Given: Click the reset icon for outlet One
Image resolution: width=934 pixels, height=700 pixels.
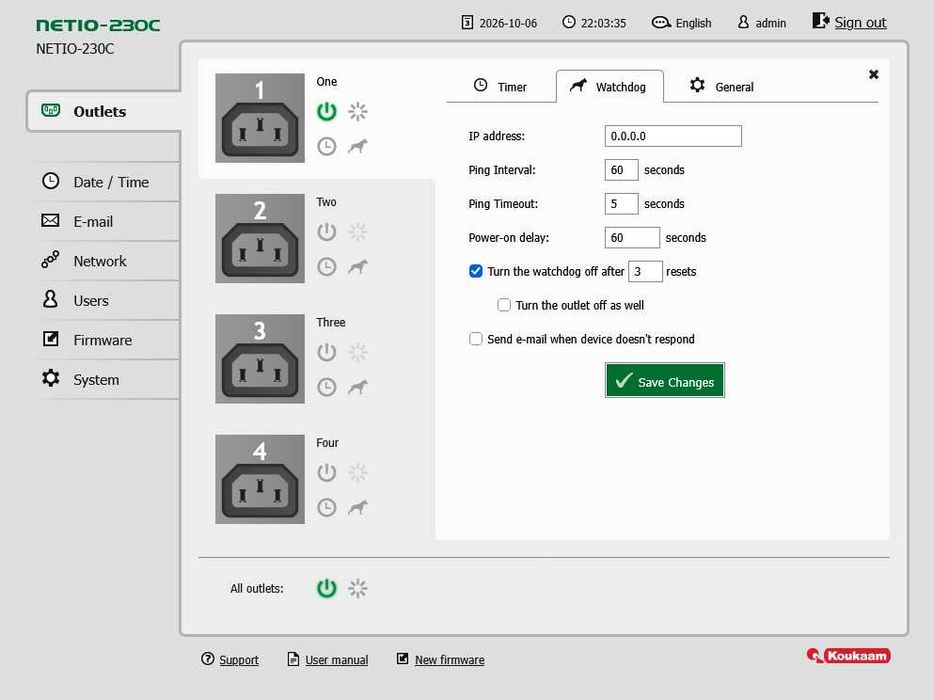Looking at the screenshot, I should (x=357, y=111).
